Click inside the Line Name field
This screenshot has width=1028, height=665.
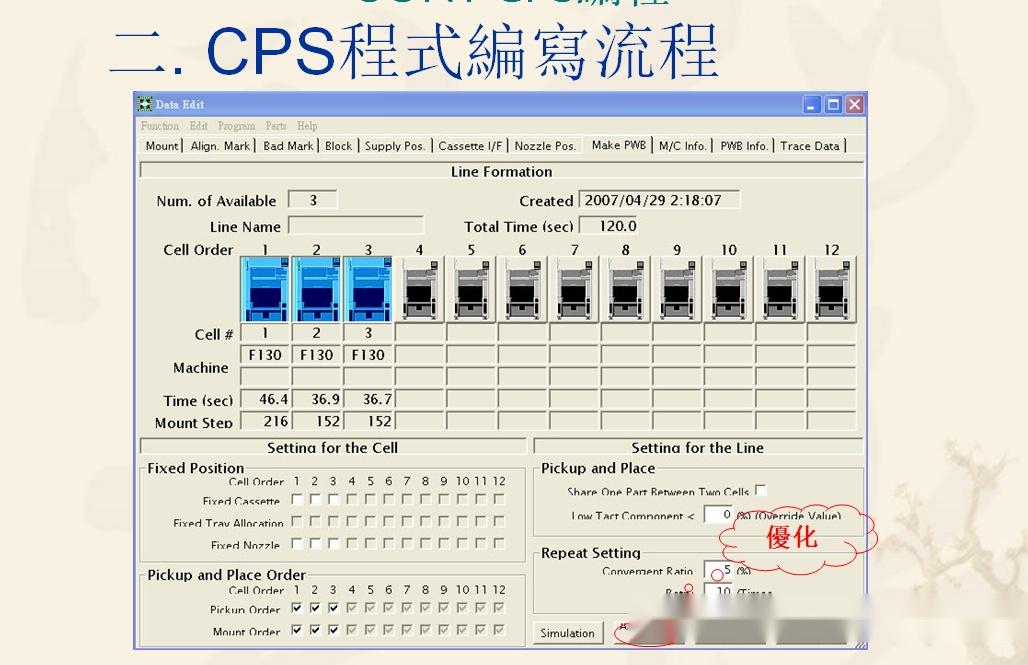coord(357,226)
